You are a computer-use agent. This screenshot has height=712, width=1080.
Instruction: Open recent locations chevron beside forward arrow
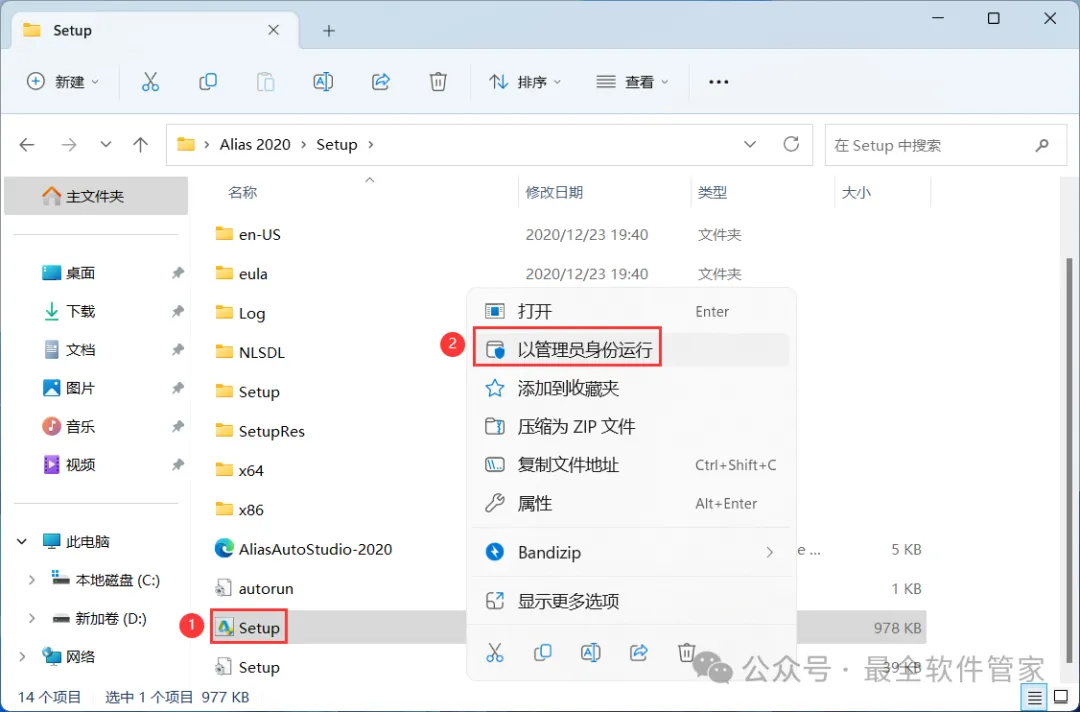click(x=105, y=145)
